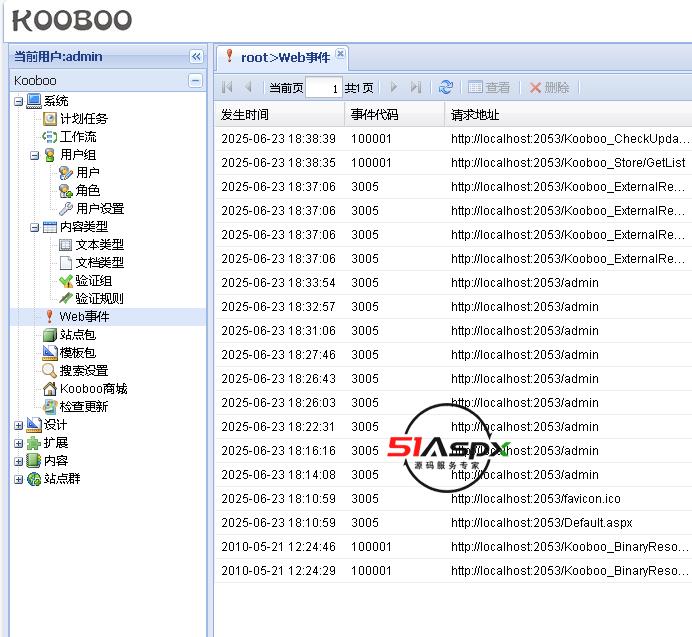Collapse the 系统 tree node
Screen dimensions: 692x637
pyautogui.click(x=19, y=102)
